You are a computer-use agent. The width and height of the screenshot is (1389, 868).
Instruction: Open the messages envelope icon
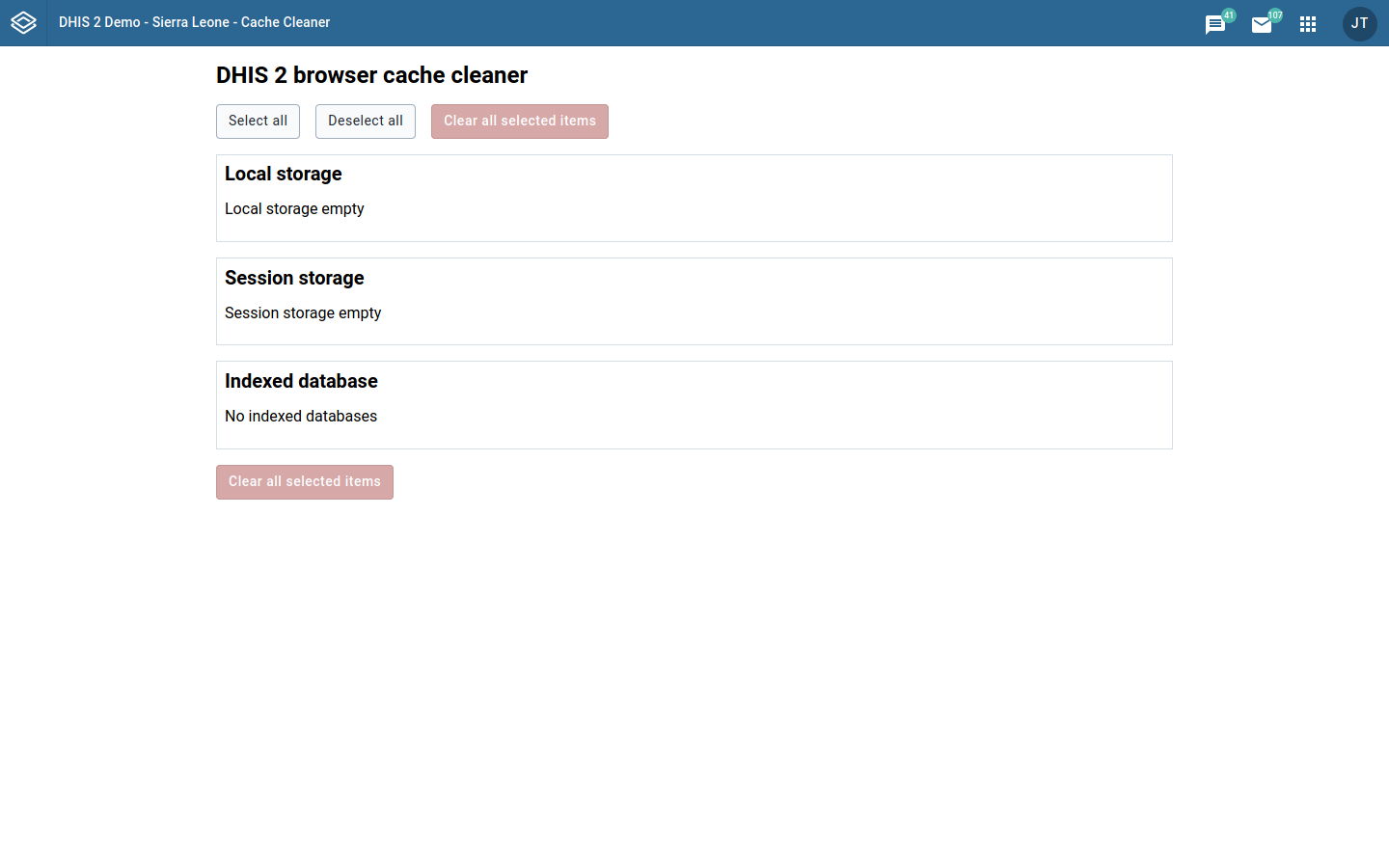1261,25
